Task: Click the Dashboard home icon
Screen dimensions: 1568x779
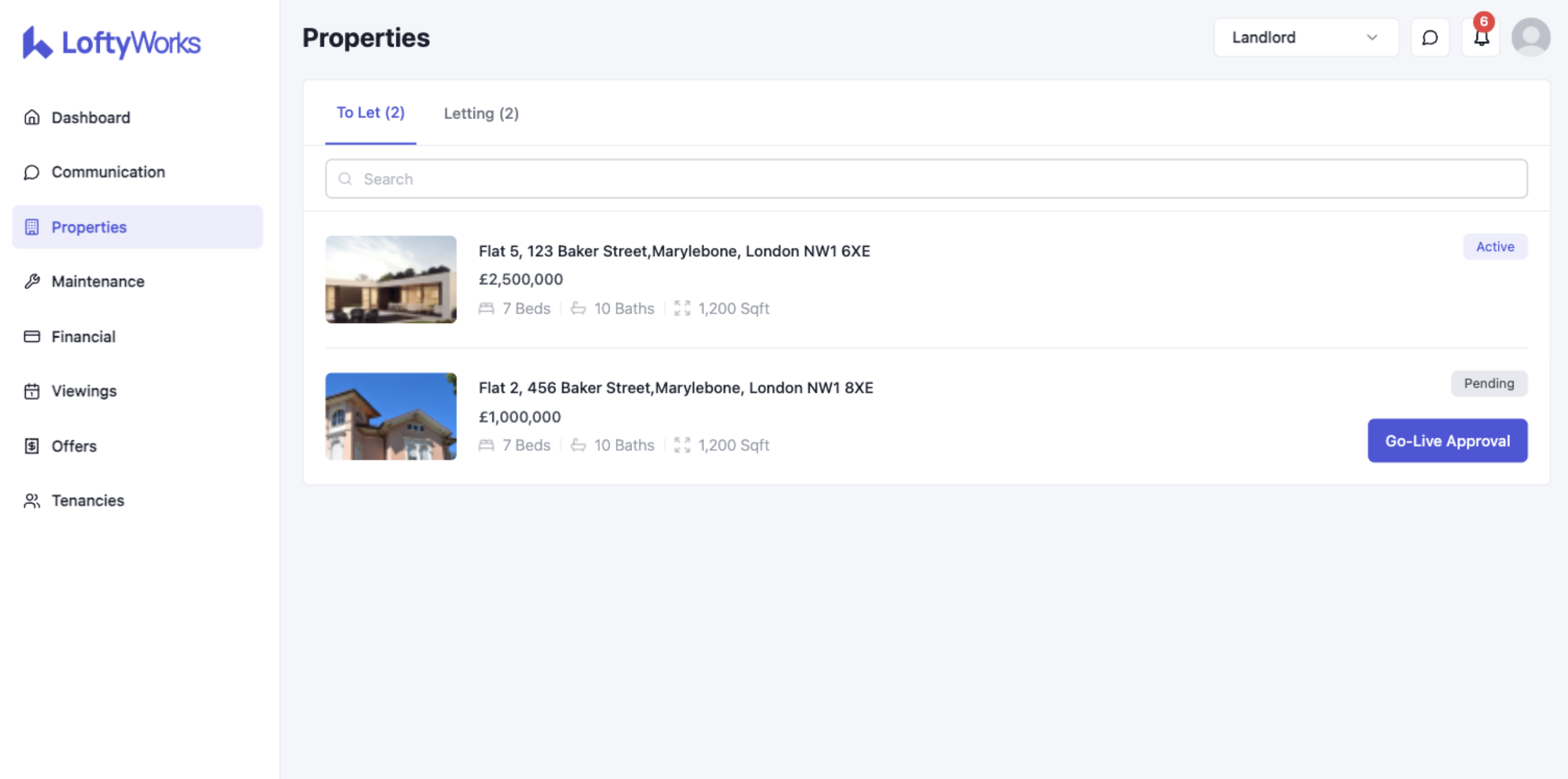Action: tap(32, 117)
